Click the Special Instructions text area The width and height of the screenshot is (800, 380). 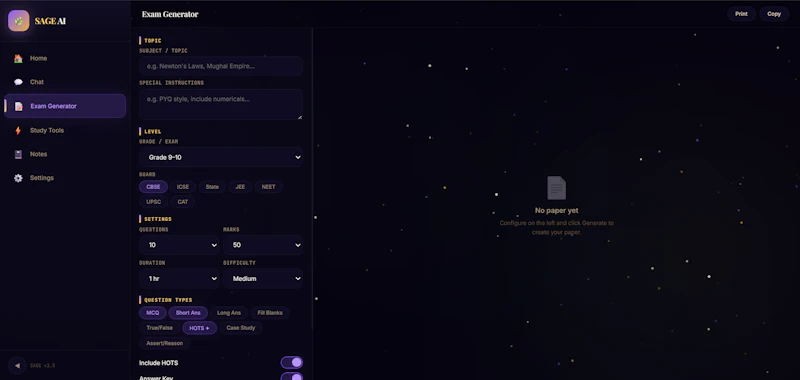tap(221, 105)
